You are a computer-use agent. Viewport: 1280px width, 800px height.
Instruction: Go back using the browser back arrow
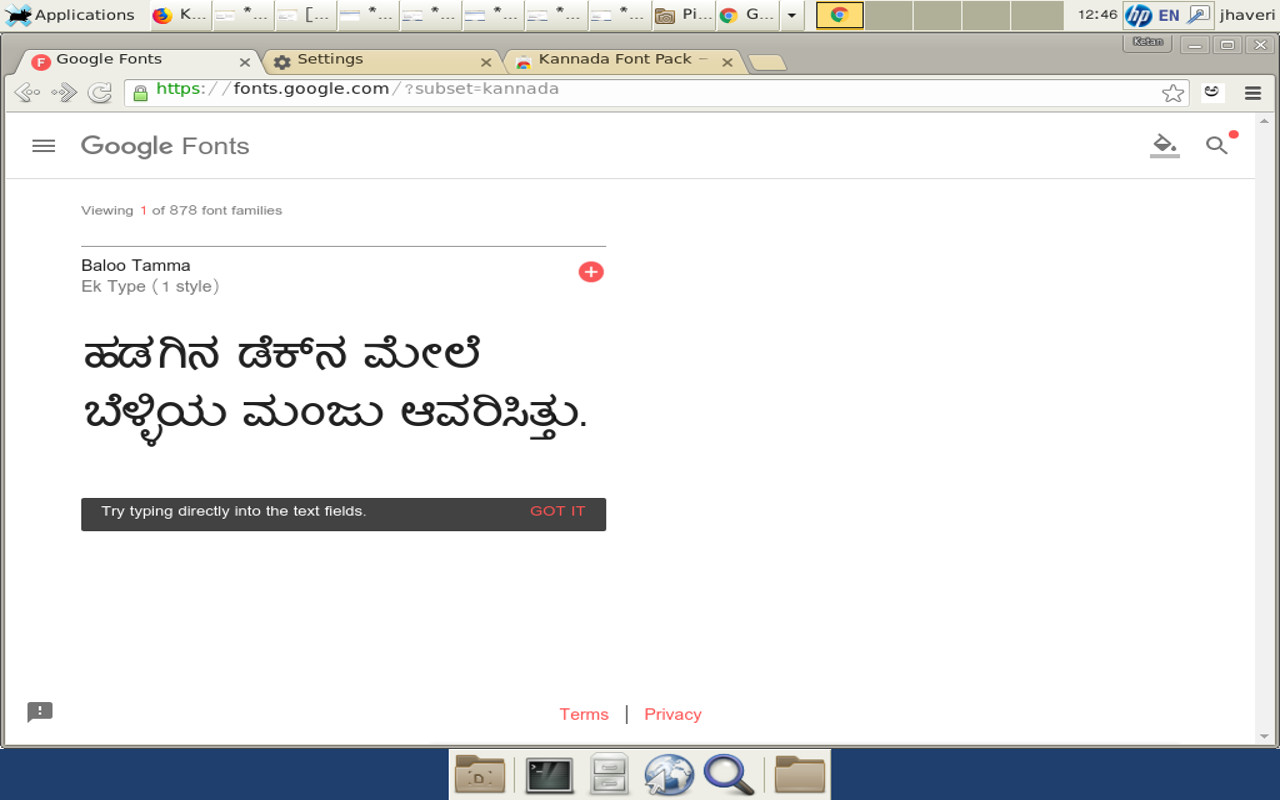[x=26, y=92]
